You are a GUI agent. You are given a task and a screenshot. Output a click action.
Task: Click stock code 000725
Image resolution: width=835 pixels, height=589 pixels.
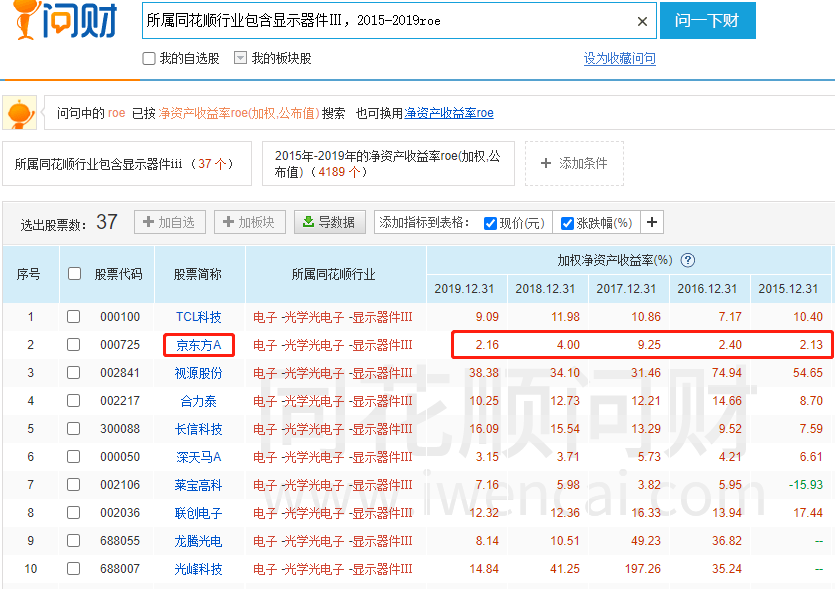pyautogui.click(x=120, y=345)
